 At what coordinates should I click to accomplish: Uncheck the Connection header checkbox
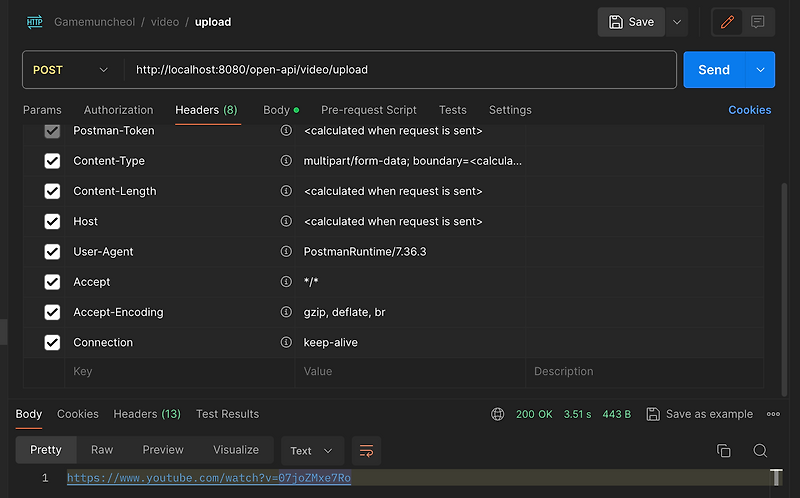point(53,343)
